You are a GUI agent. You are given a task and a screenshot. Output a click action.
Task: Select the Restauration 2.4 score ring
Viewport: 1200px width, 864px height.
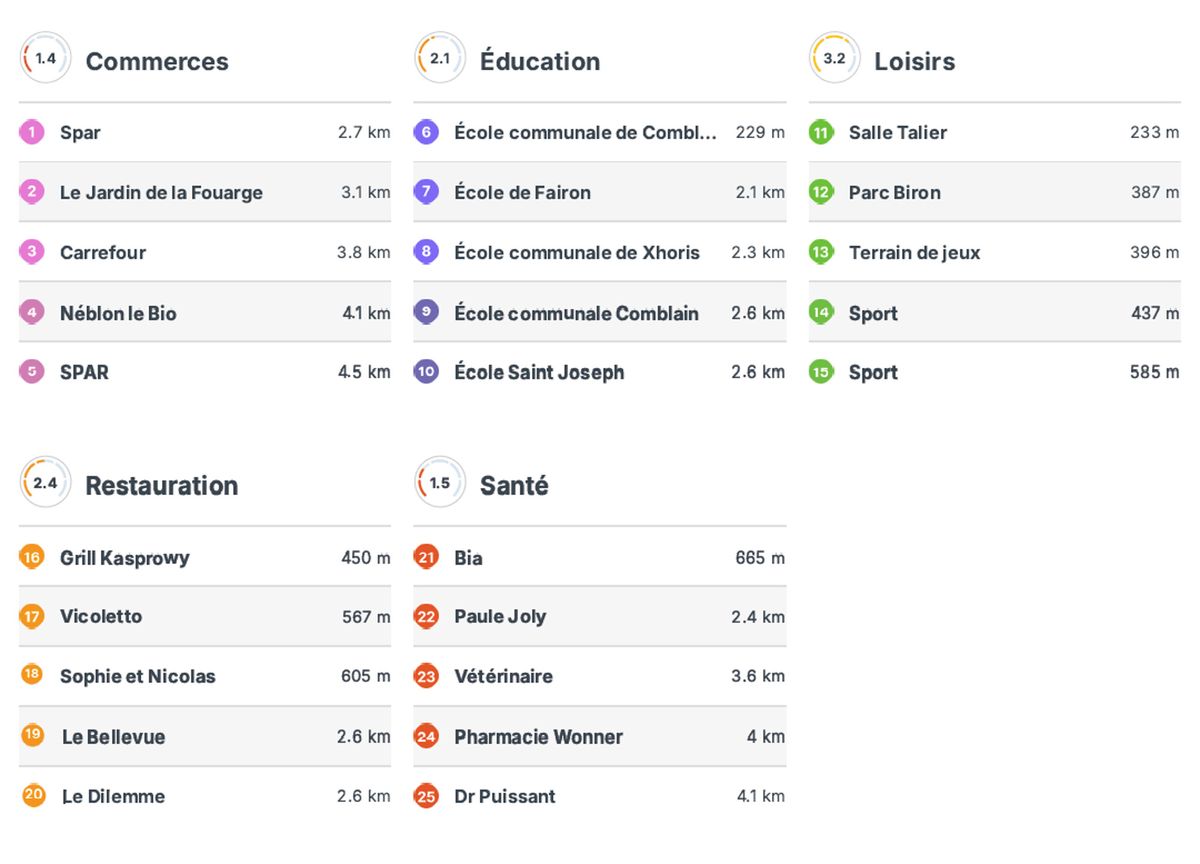[45, 483]
